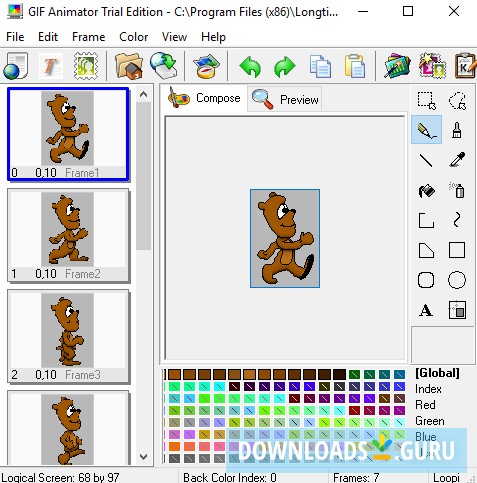Click the Red value label
477x483 pixels.
(425, 405)
